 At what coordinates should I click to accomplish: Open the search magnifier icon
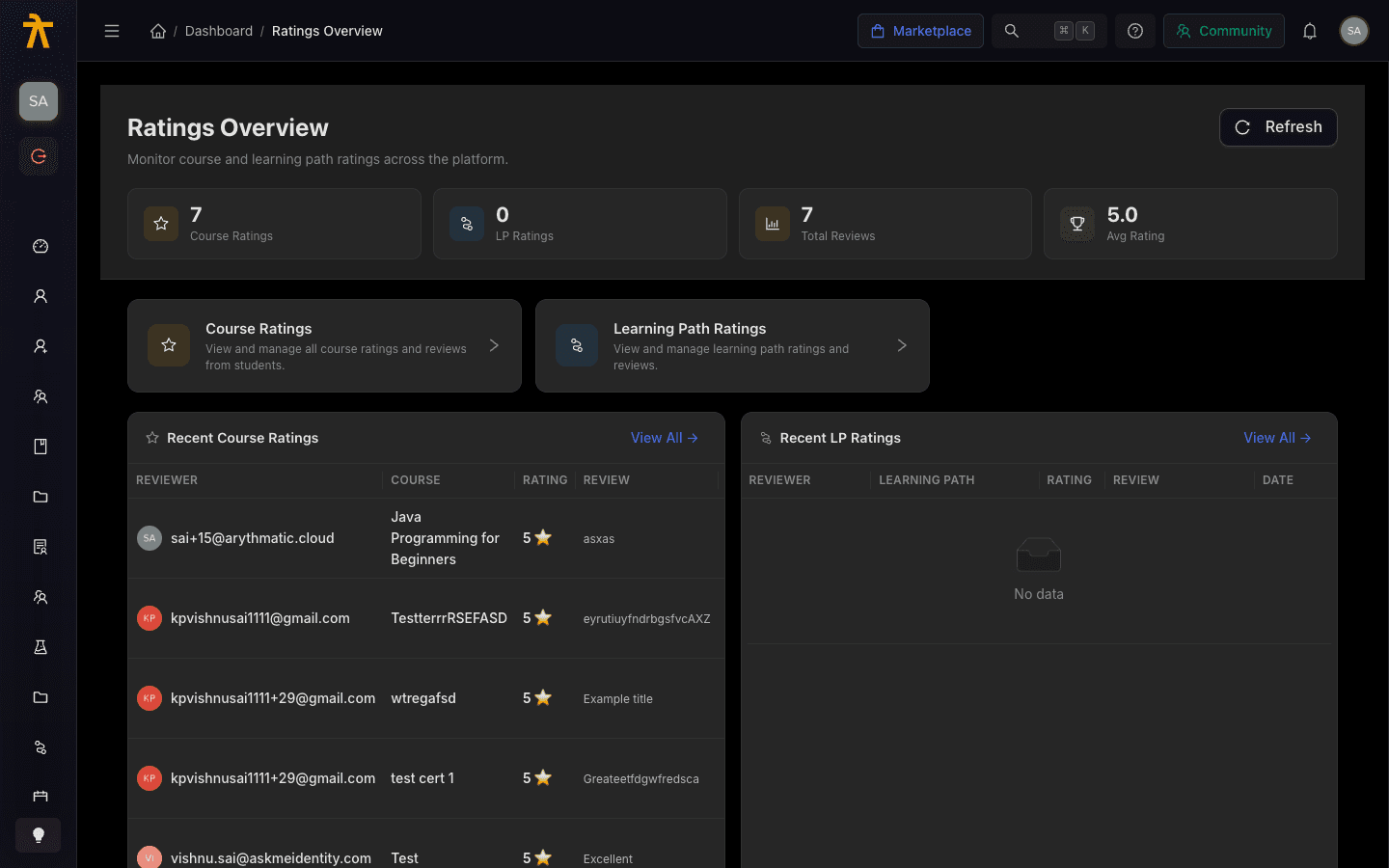(1012, 31)
